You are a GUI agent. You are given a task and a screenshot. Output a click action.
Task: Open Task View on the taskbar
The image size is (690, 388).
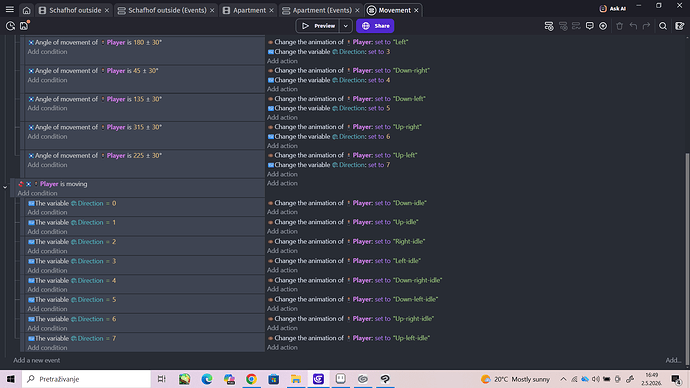(x=161, y=379)
